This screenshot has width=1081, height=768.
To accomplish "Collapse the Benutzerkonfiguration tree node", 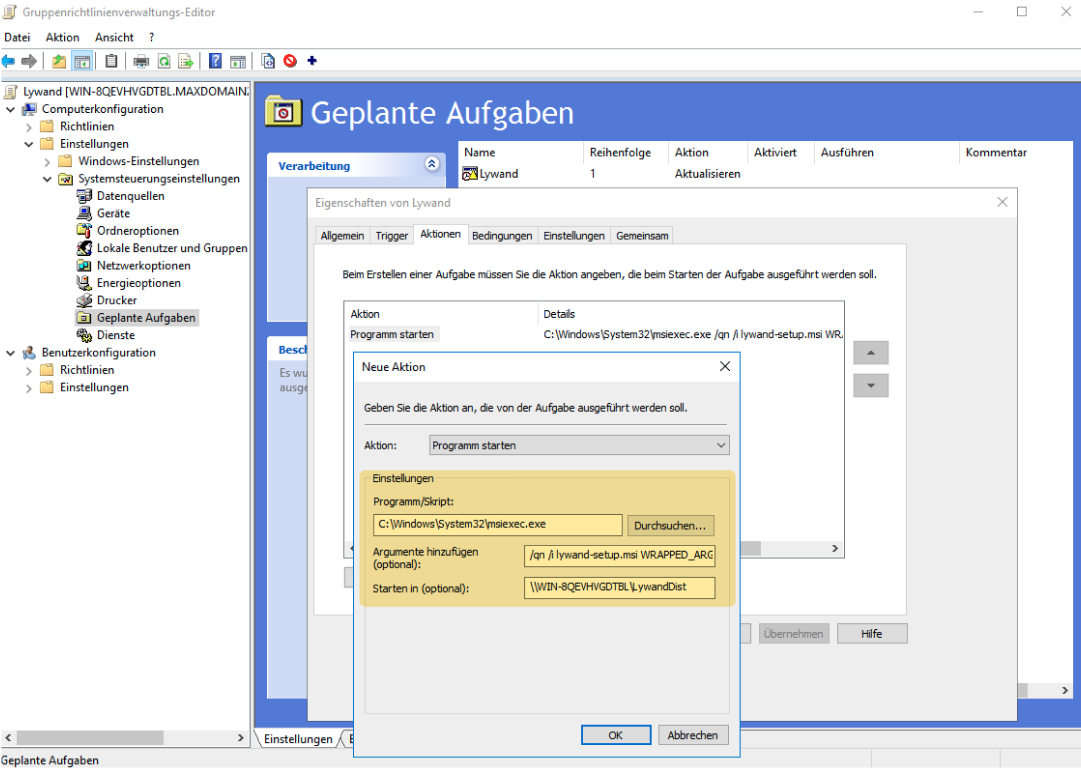I will click(x=10, y=353).
